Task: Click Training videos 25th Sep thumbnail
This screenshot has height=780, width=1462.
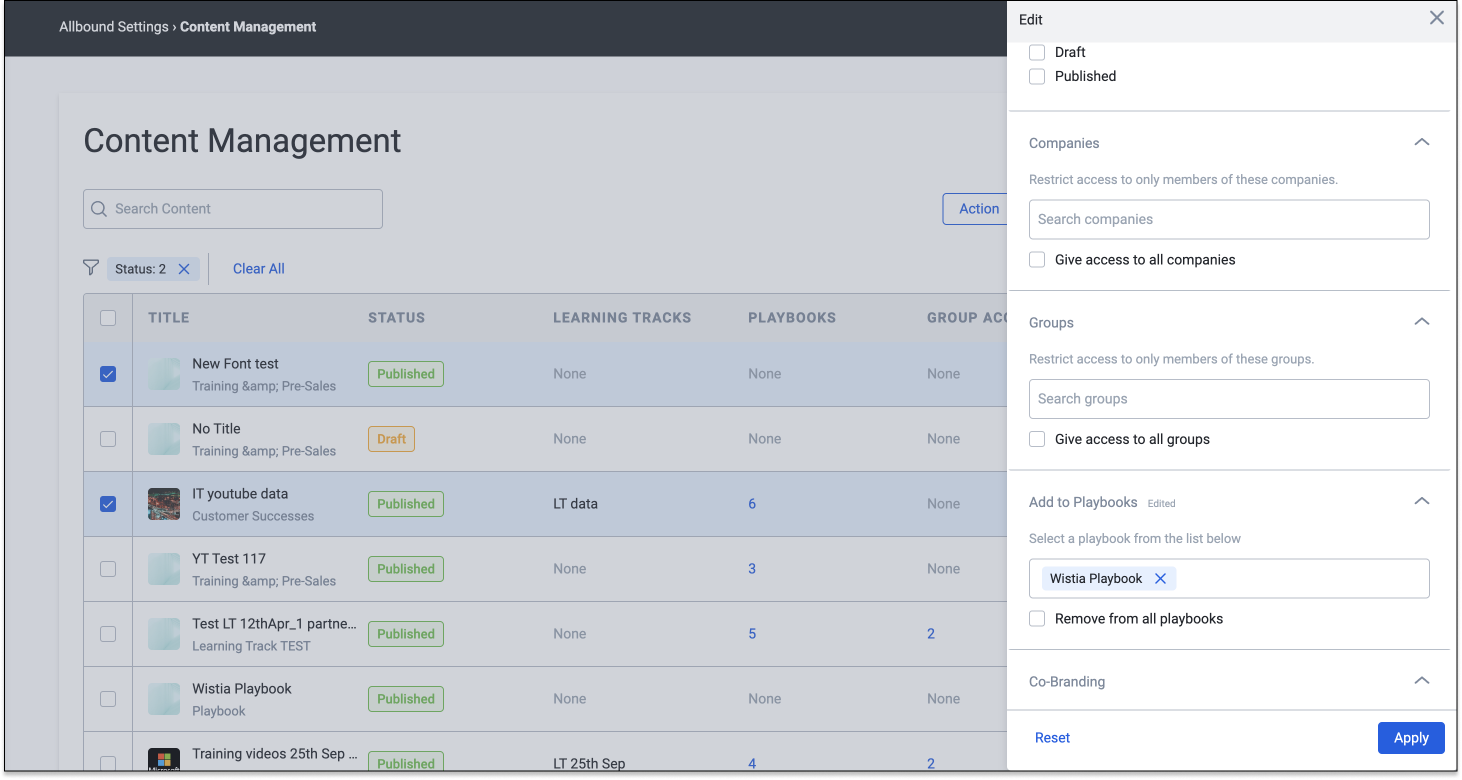Action: pyautogui.click(x=164, y=760)
